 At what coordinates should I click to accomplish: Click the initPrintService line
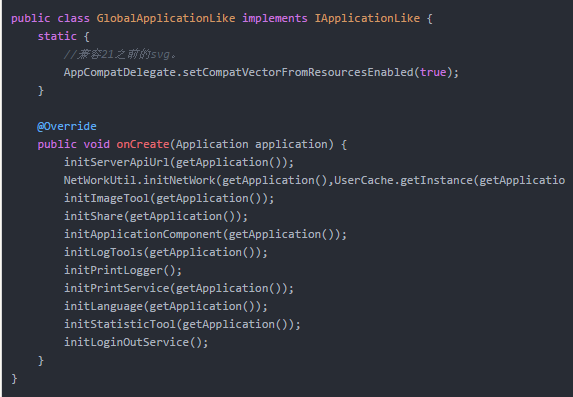[179, 288]
